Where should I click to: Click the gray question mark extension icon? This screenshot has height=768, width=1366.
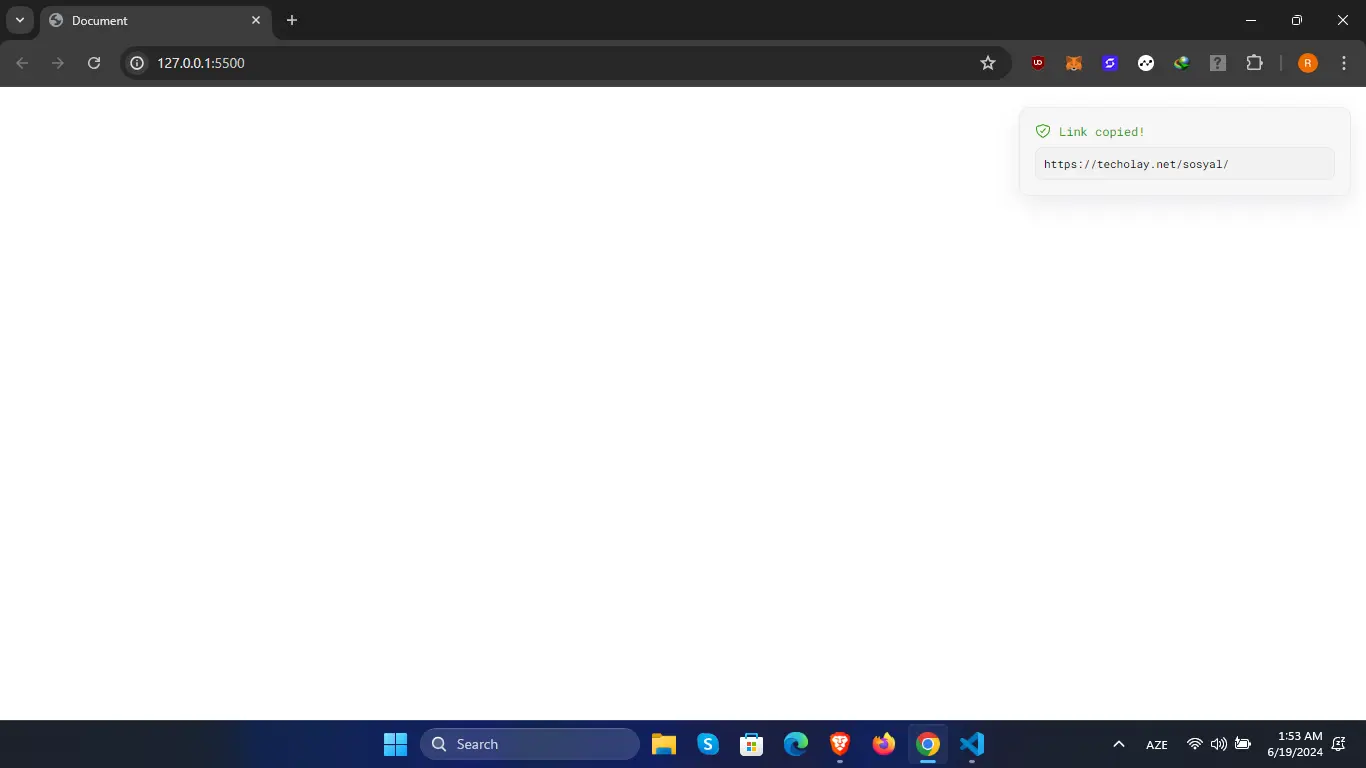coord(1218,63)
